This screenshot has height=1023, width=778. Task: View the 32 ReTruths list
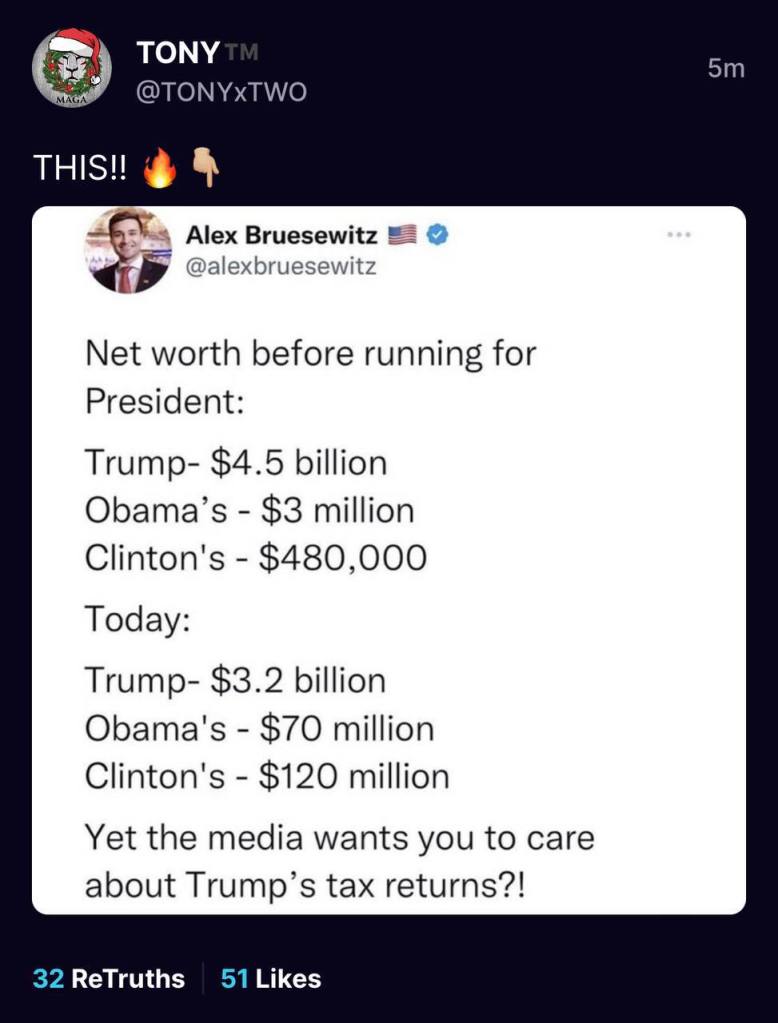click(x=109, y=978)
